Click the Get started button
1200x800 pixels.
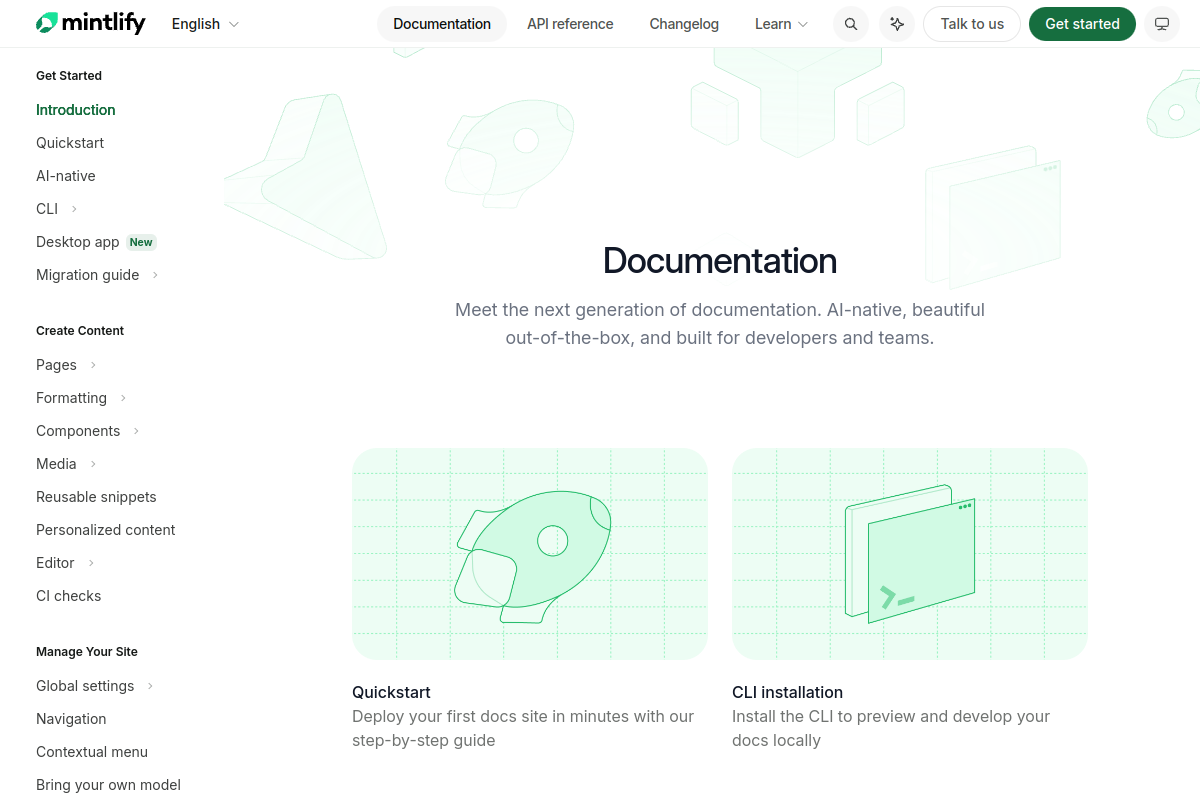(1082, 24)
